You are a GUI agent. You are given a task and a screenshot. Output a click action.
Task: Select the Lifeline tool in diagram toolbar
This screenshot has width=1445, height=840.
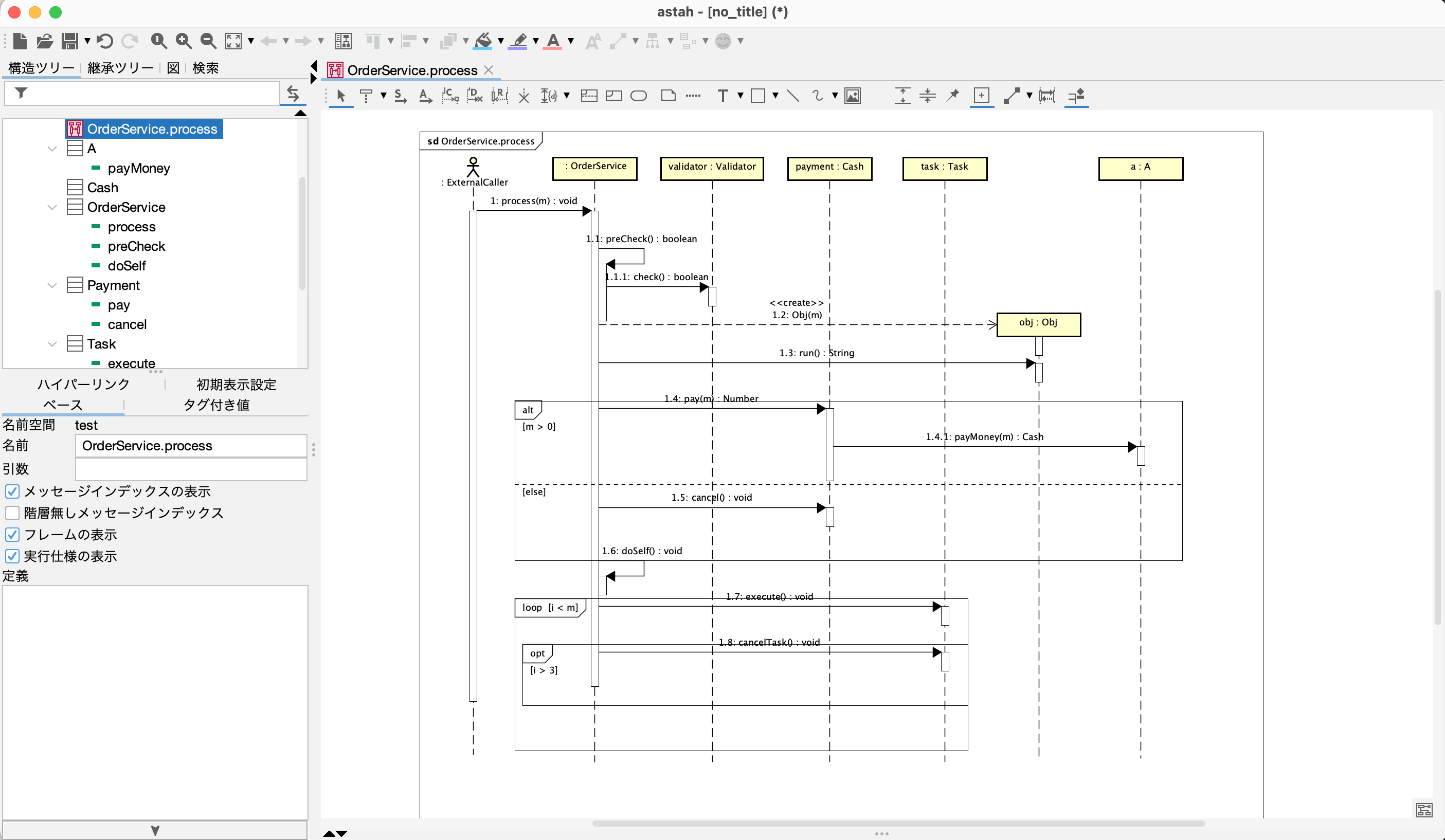click(x=366, y=96)
